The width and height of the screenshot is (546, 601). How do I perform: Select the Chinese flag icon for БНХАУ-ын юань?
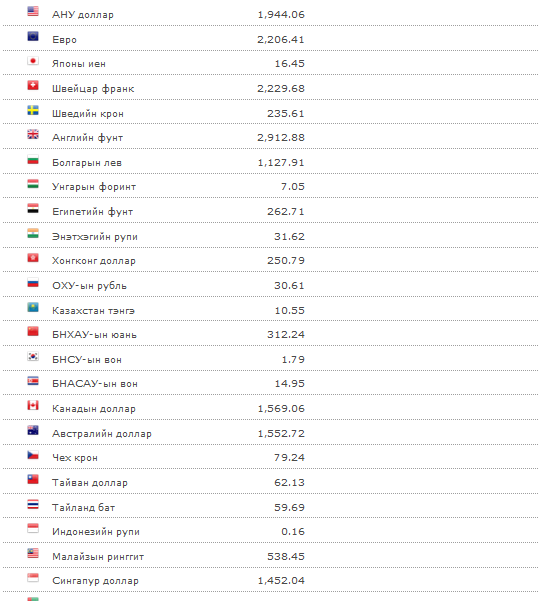(33, 331)
